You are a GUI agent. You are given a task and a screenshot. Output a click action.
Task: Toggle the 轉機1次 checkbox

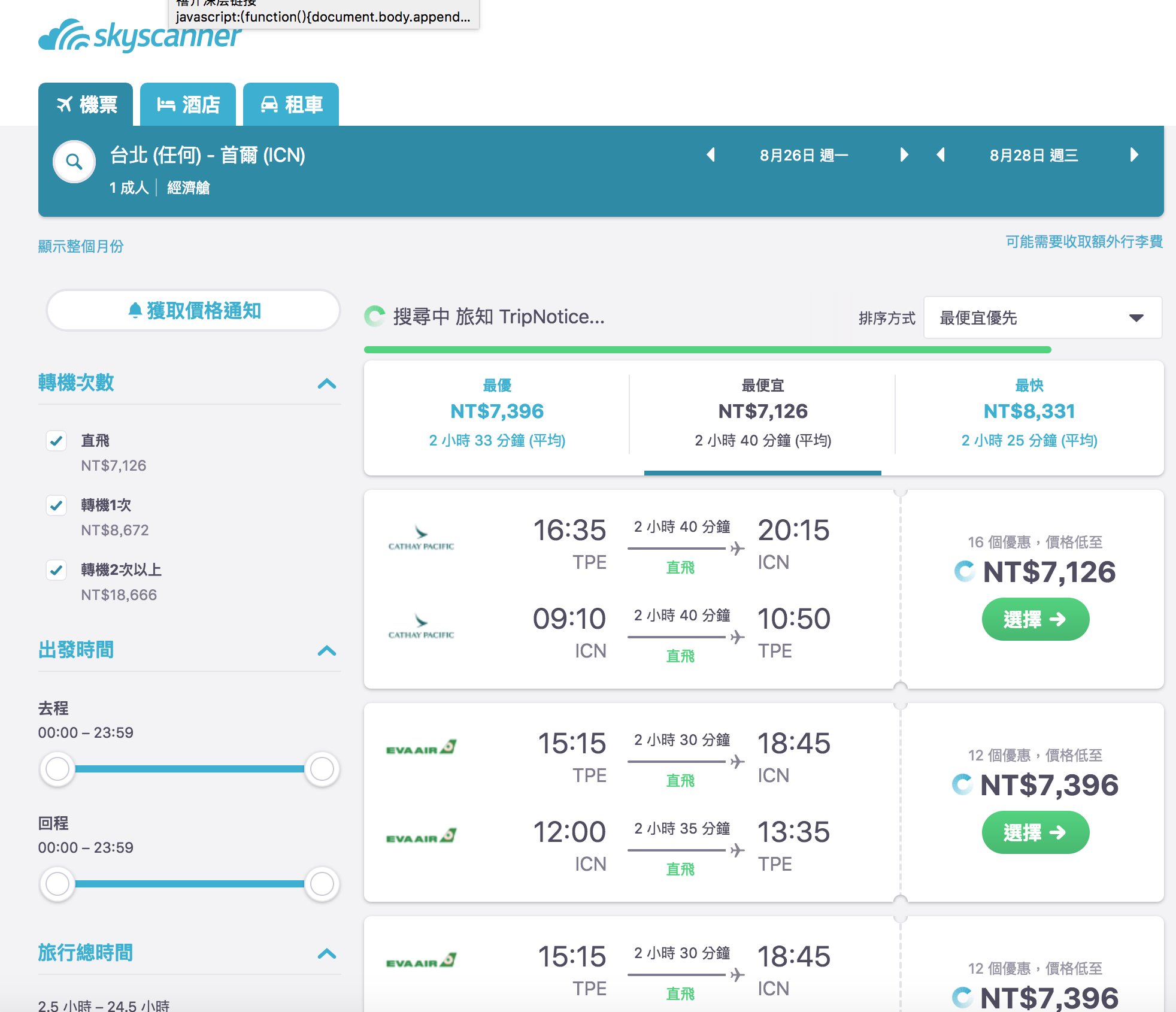(x=56, y=505)
